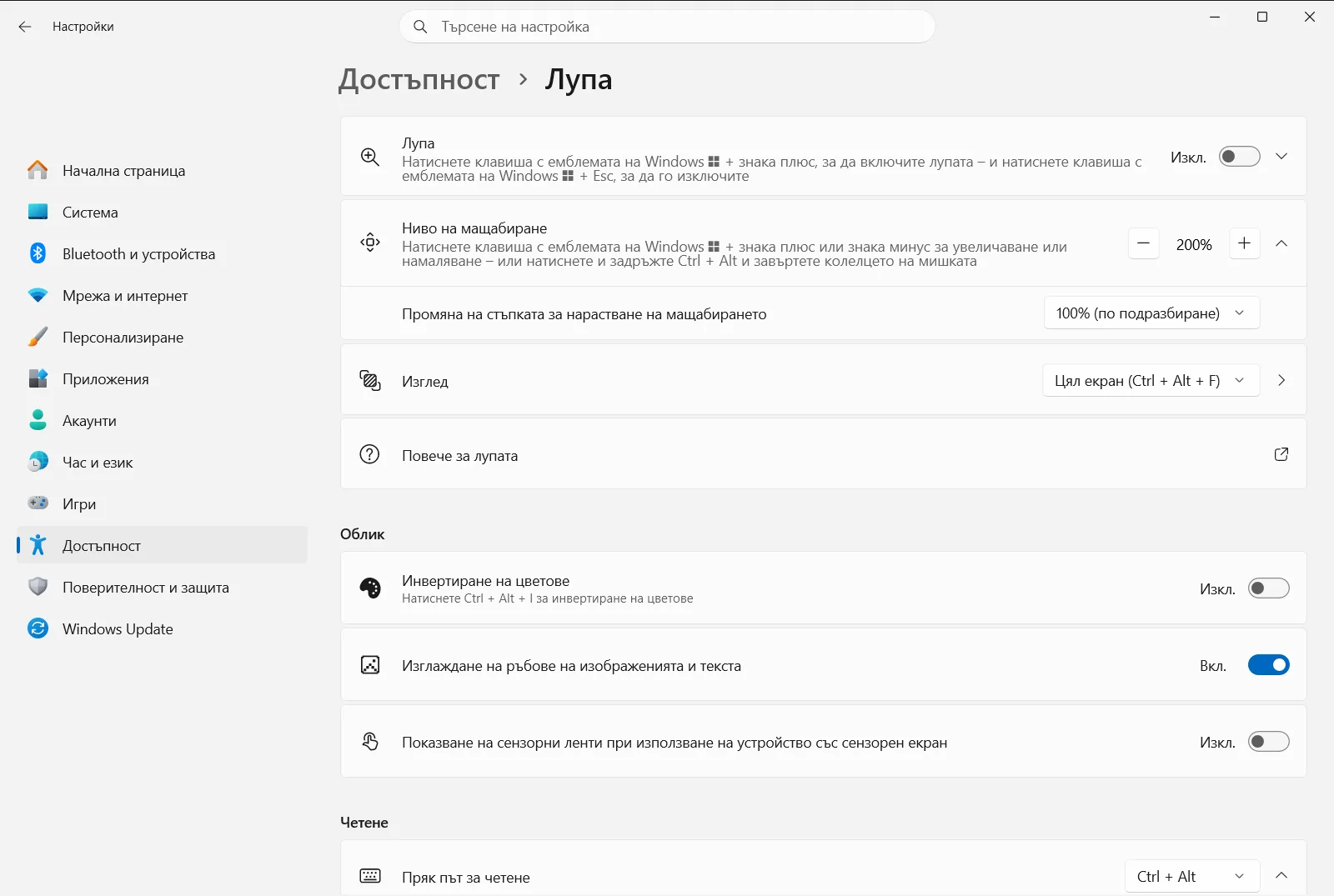Click the Приложения apps icon
The width and height of the screenshot is (1334, 896).
38,378
